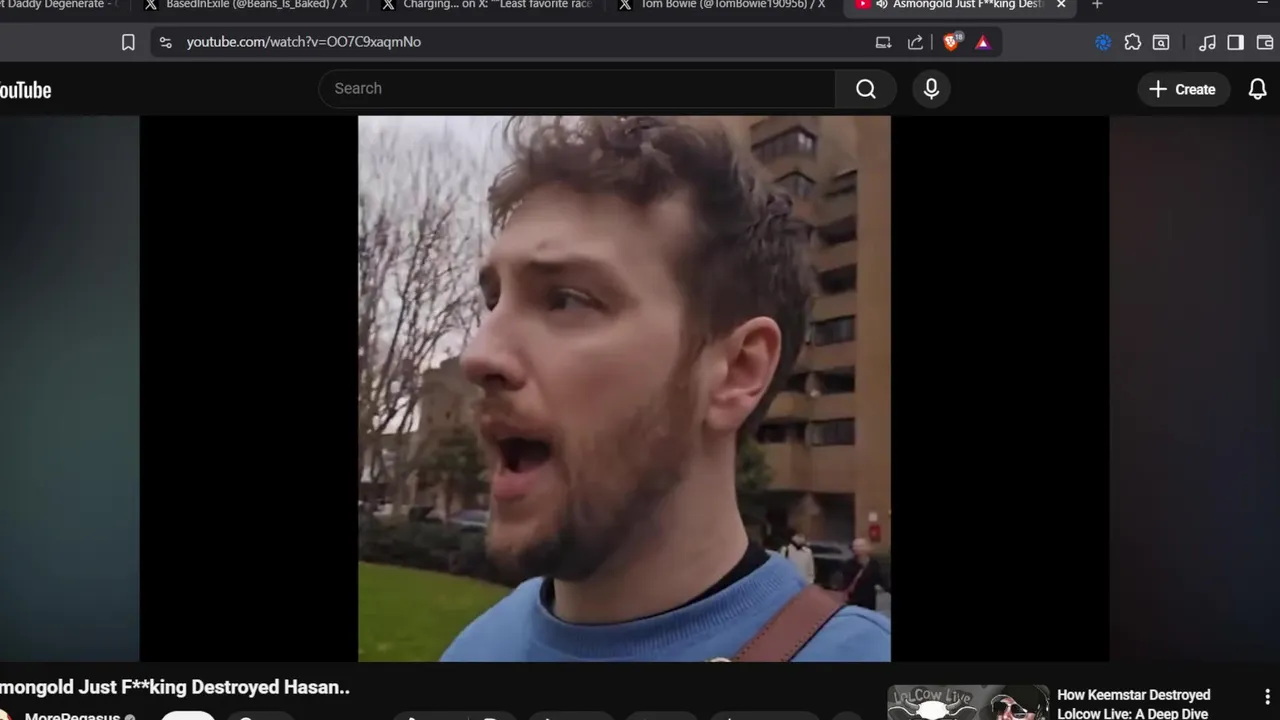Screen dimensions: 1280x720
Task: Select the Asmongold Just F**king YouTube tab
Action: click(x=960, y=5)
